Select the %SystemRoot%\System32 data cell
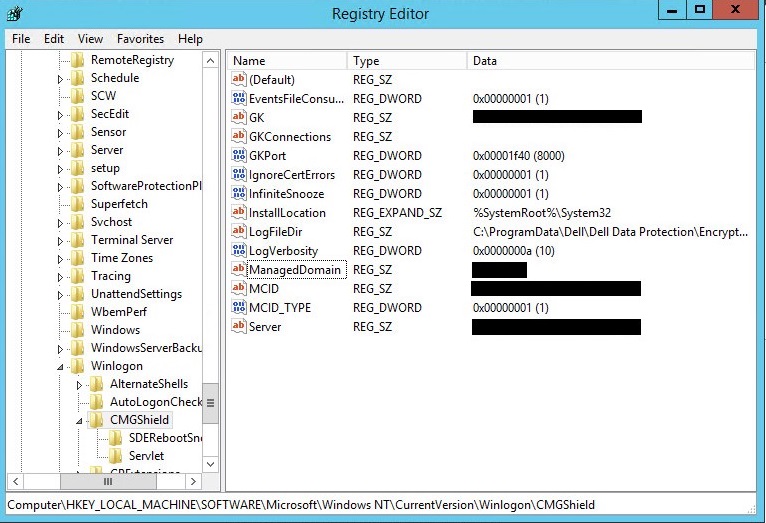The width and height of the screenshot is (766, 523). [542, 213]
